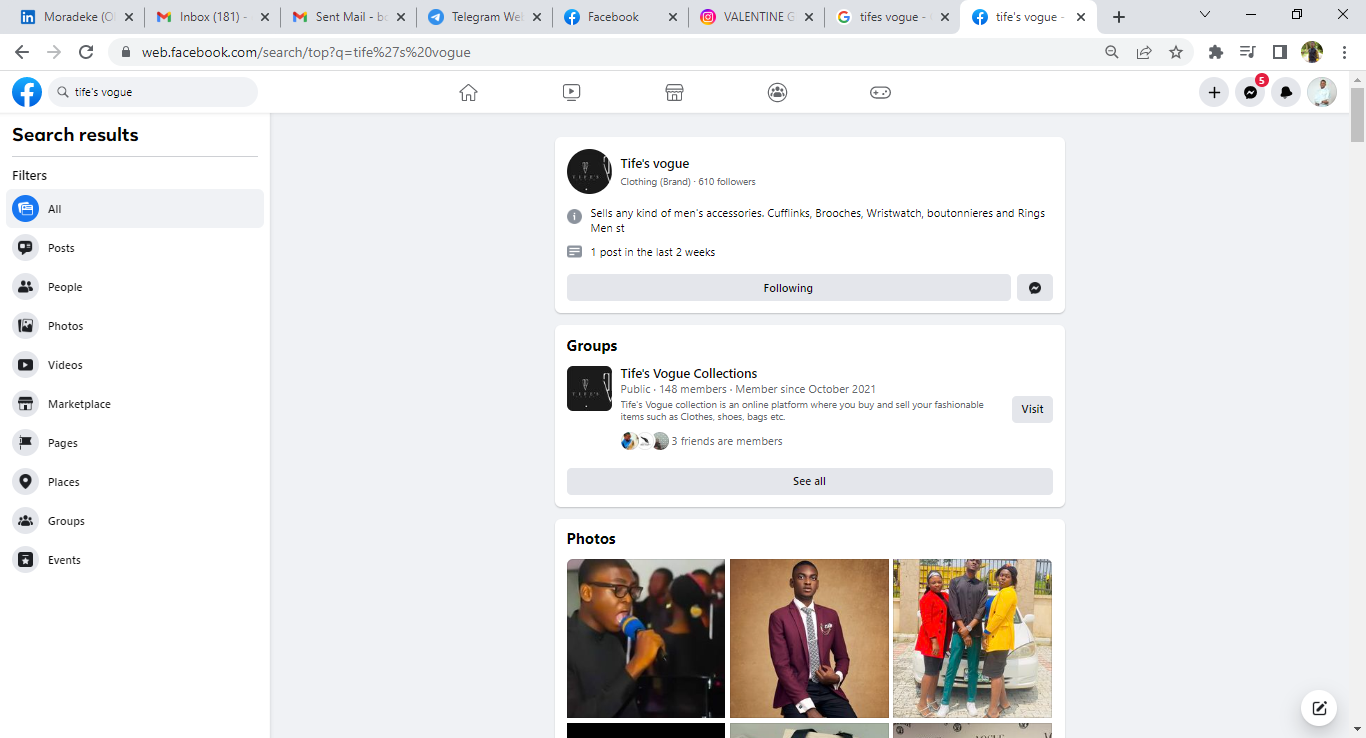The image size is (1366, 738).
Task: Click the zoom magnifier in address bar
Action: [x=1112, y=52]
